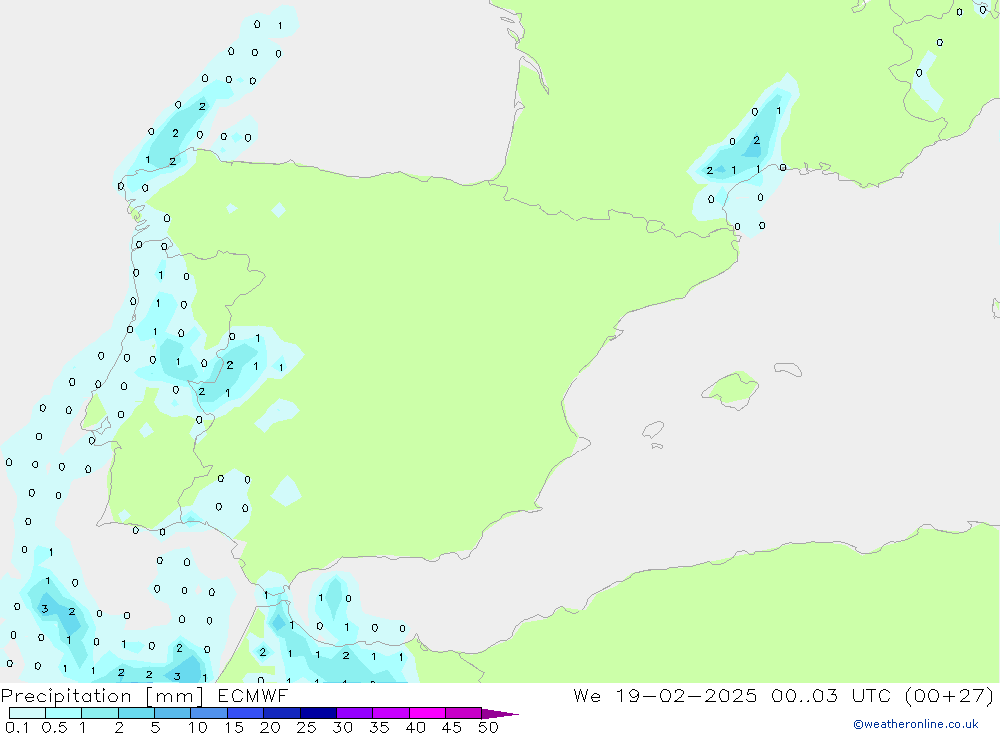
Task: Click the date '19-02-2025' in the footer
Action: pyautogui.click(x=686, y=695)
